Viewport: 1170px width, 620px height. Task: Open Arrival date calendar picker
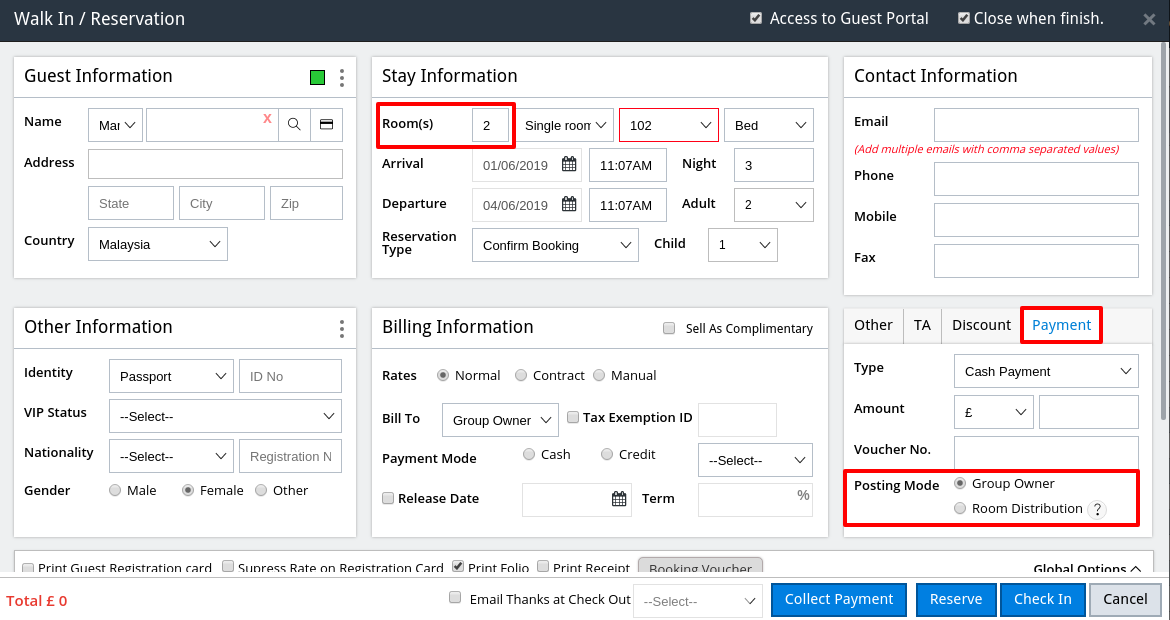[x=569, y=164]
